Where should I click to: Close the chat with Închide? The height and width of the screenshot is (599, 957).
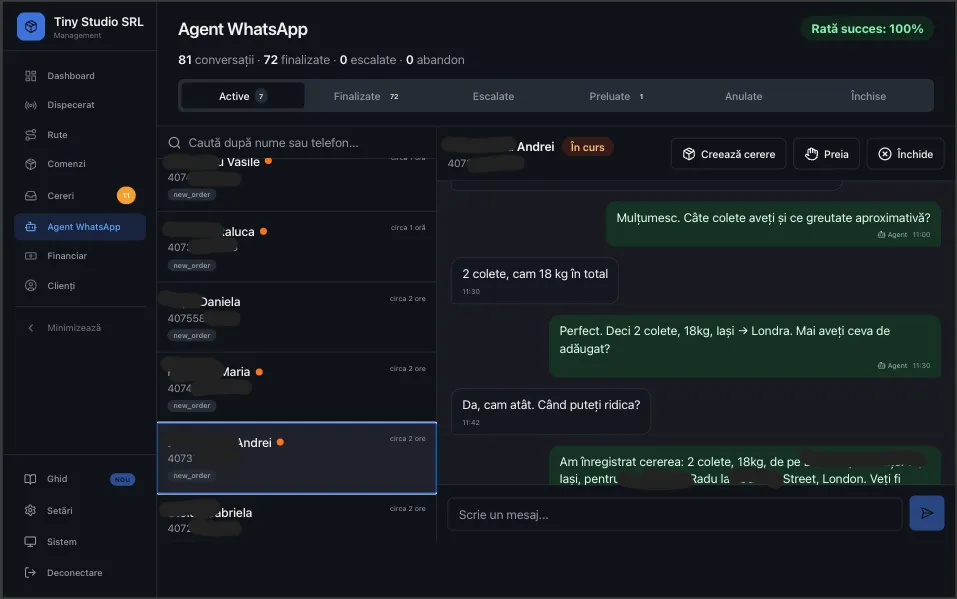coord(904,153)
